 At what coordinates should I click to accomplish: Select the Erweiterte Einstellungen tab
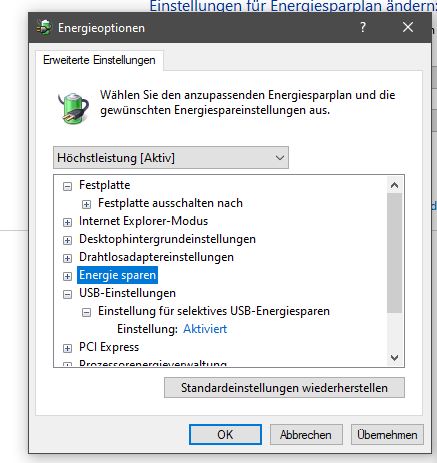coord(99,60)
